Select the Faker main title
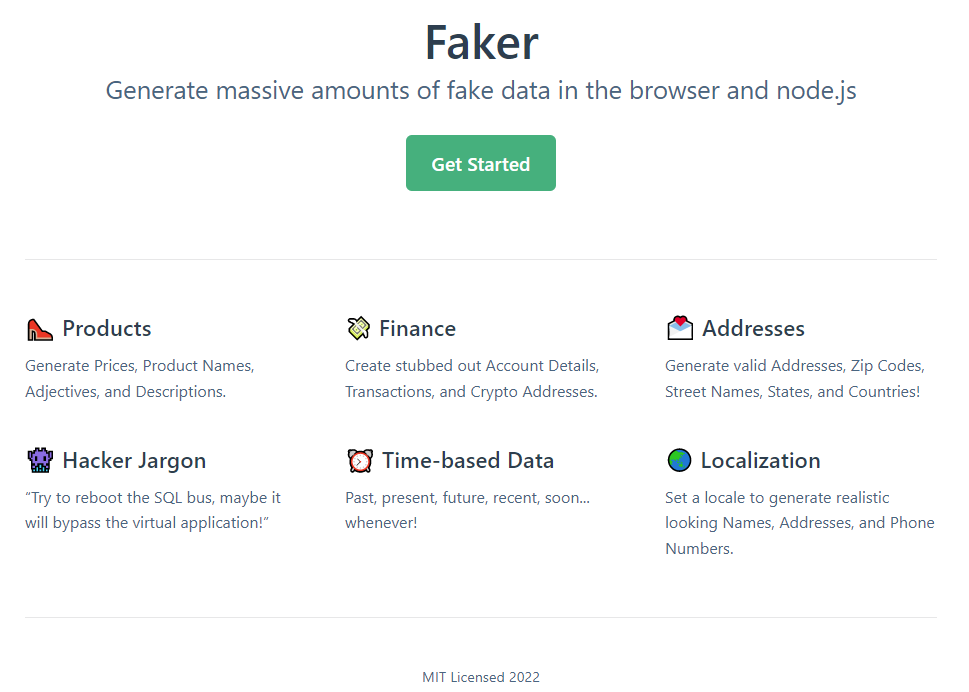 pyautogui.click(x=481, y=42)
